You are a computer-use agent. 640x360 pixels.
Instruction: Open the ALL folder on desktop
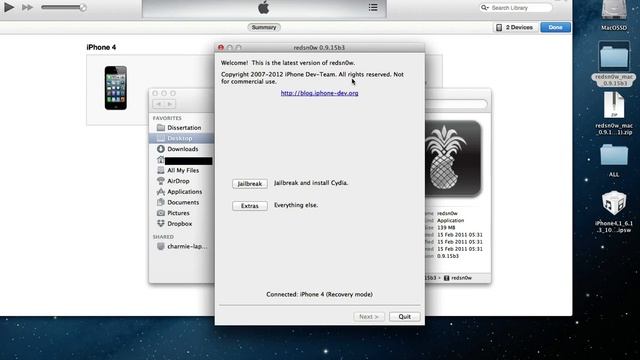tap(614, 160)
